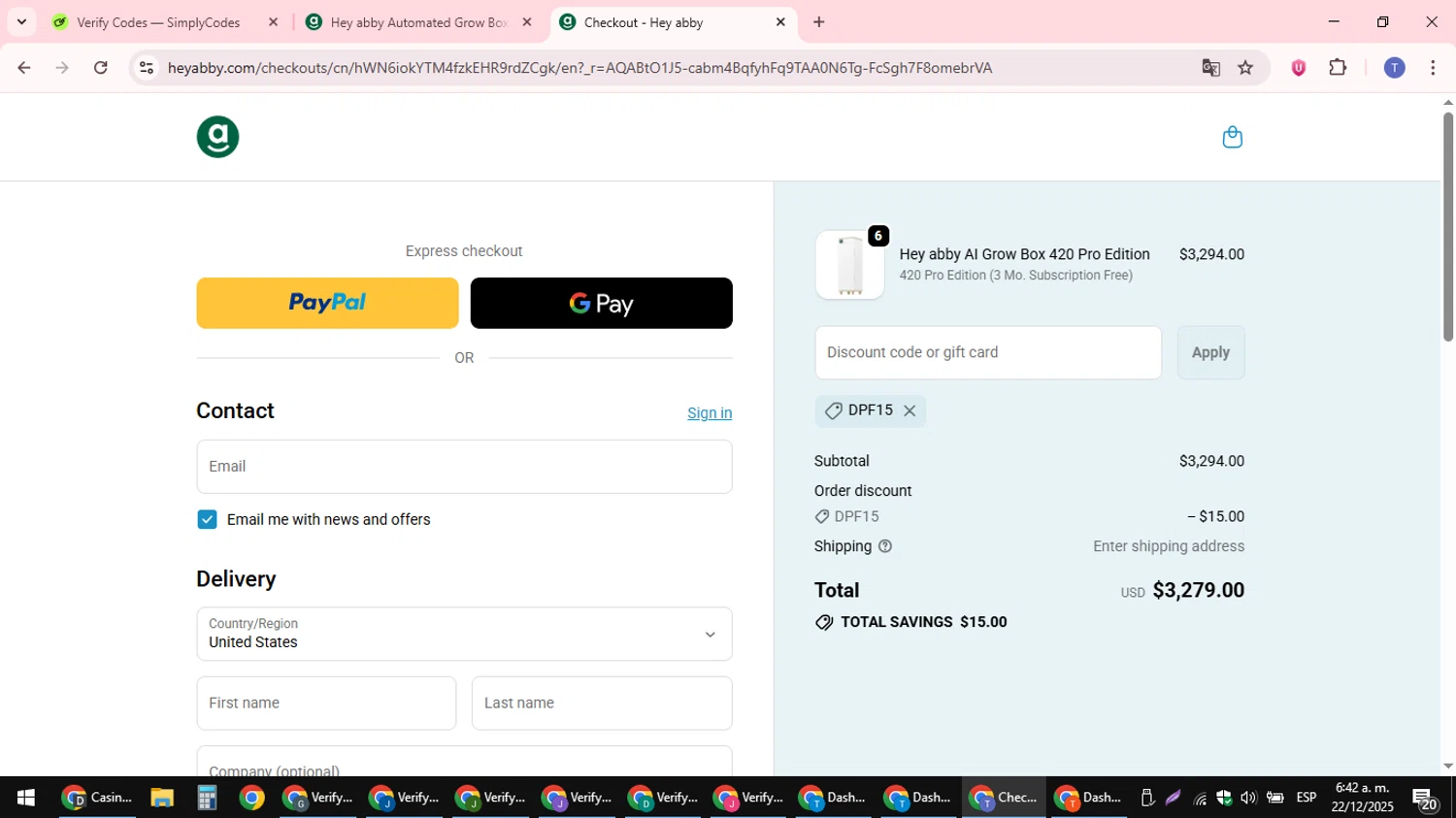Click the ESP language indicator
This screenshot has width=1456, height=818.
pos(1307,798)
